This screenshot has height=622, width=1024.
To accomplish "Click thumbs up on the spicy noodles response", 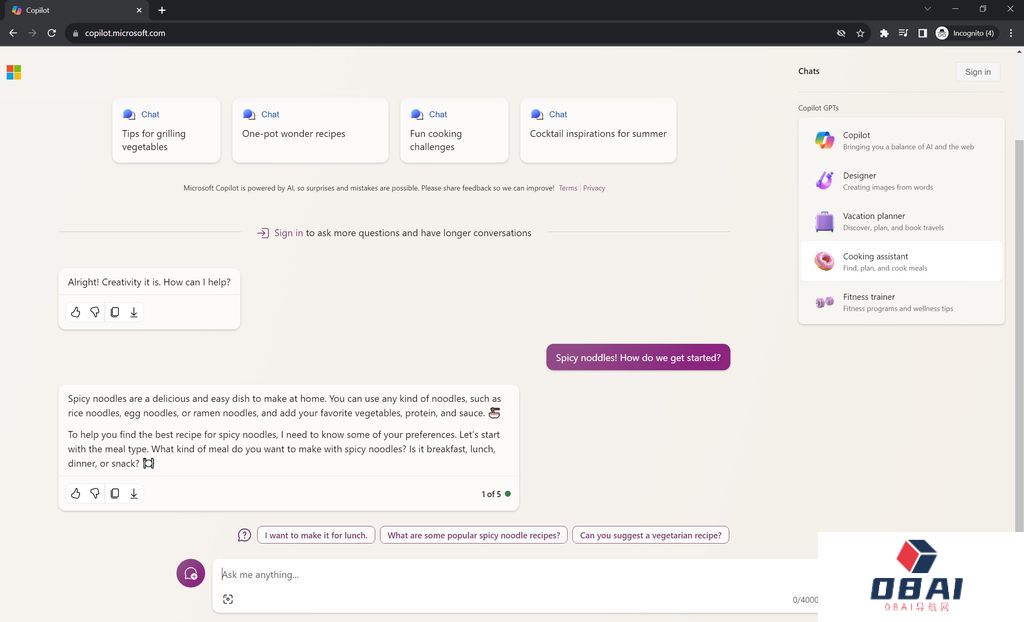I will coord(75,494).
